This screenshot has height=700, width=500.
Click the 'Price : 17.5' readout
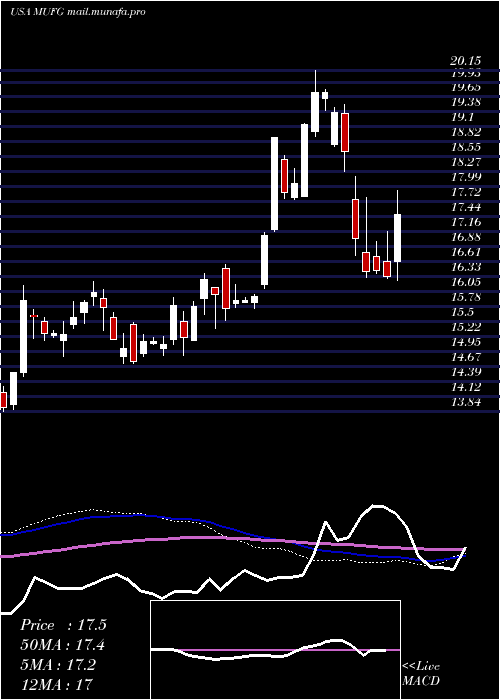coord(63,625)
